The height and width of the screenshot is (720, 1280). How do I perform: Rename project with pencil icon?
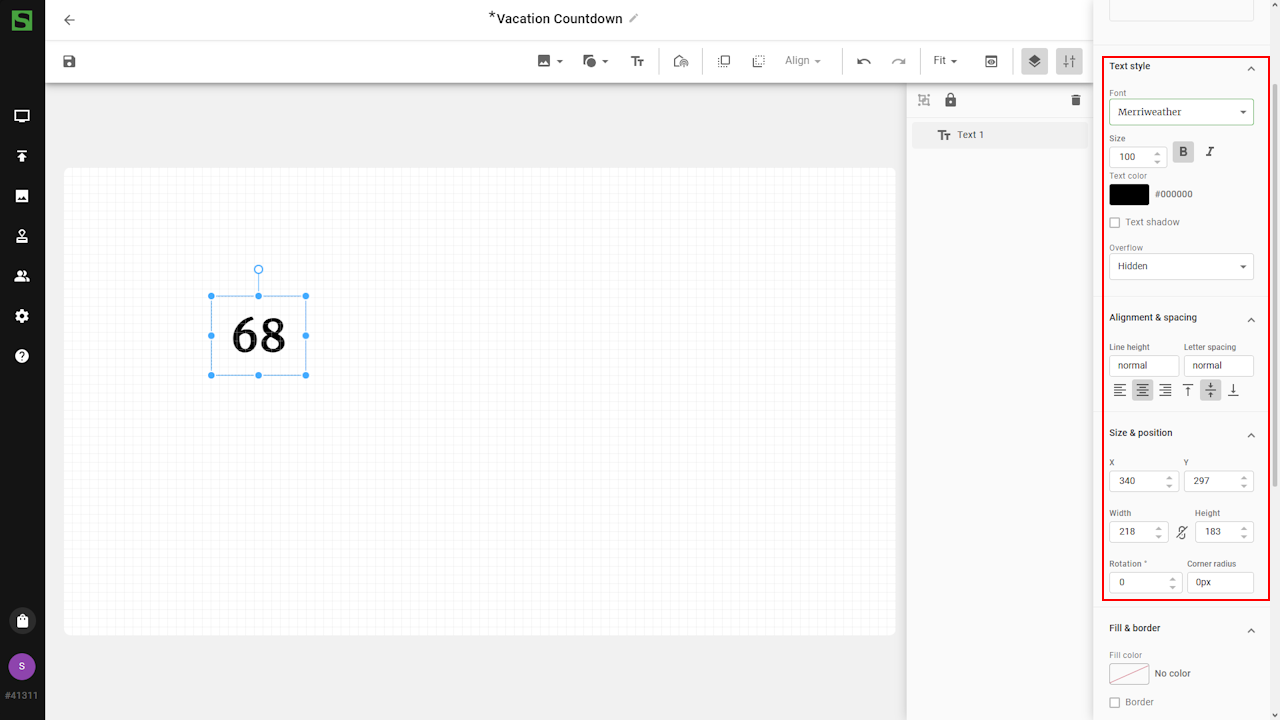634,18
